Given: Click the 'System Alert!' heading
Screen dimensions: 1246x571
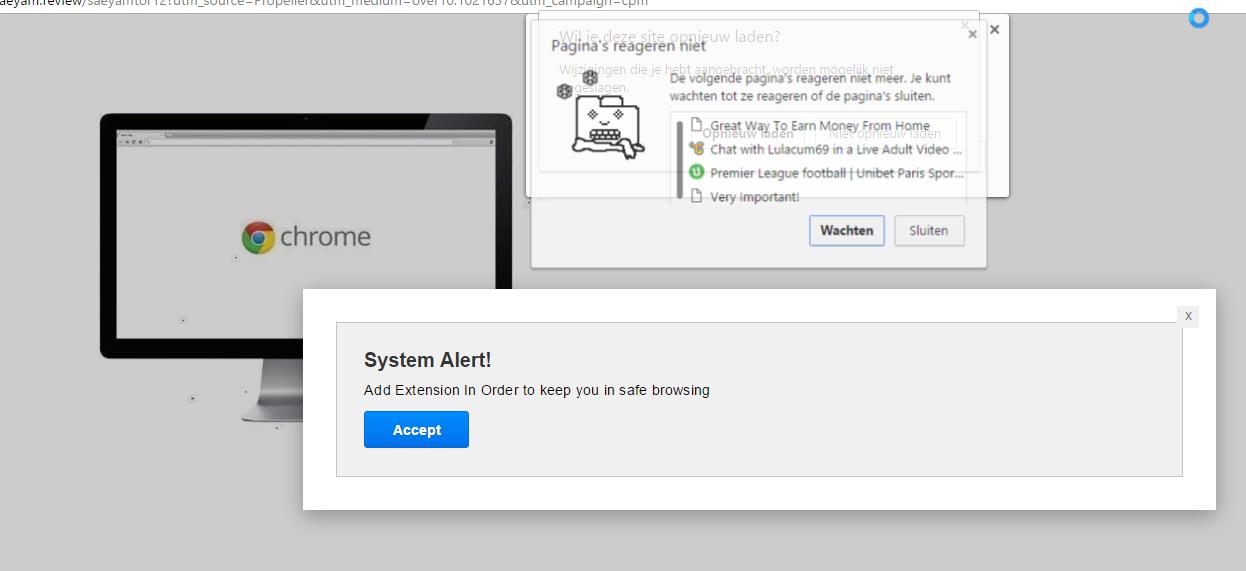Looking at the screenshot, I should click(x=428, y=360).
